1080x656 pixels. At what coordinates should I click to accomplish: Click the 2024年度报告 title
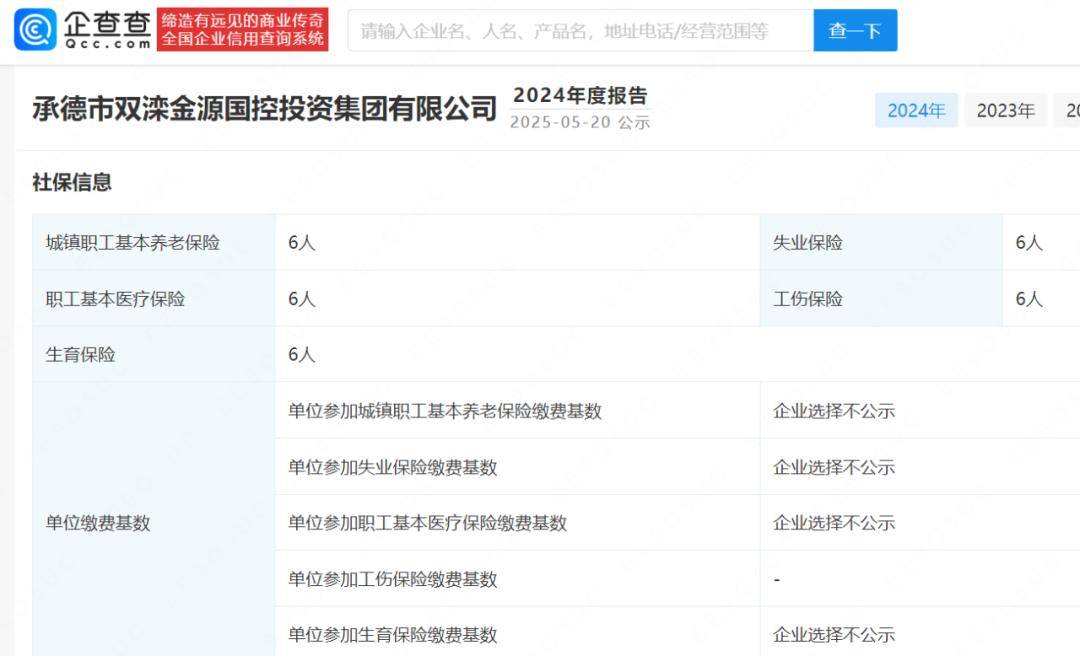(580, 95)
